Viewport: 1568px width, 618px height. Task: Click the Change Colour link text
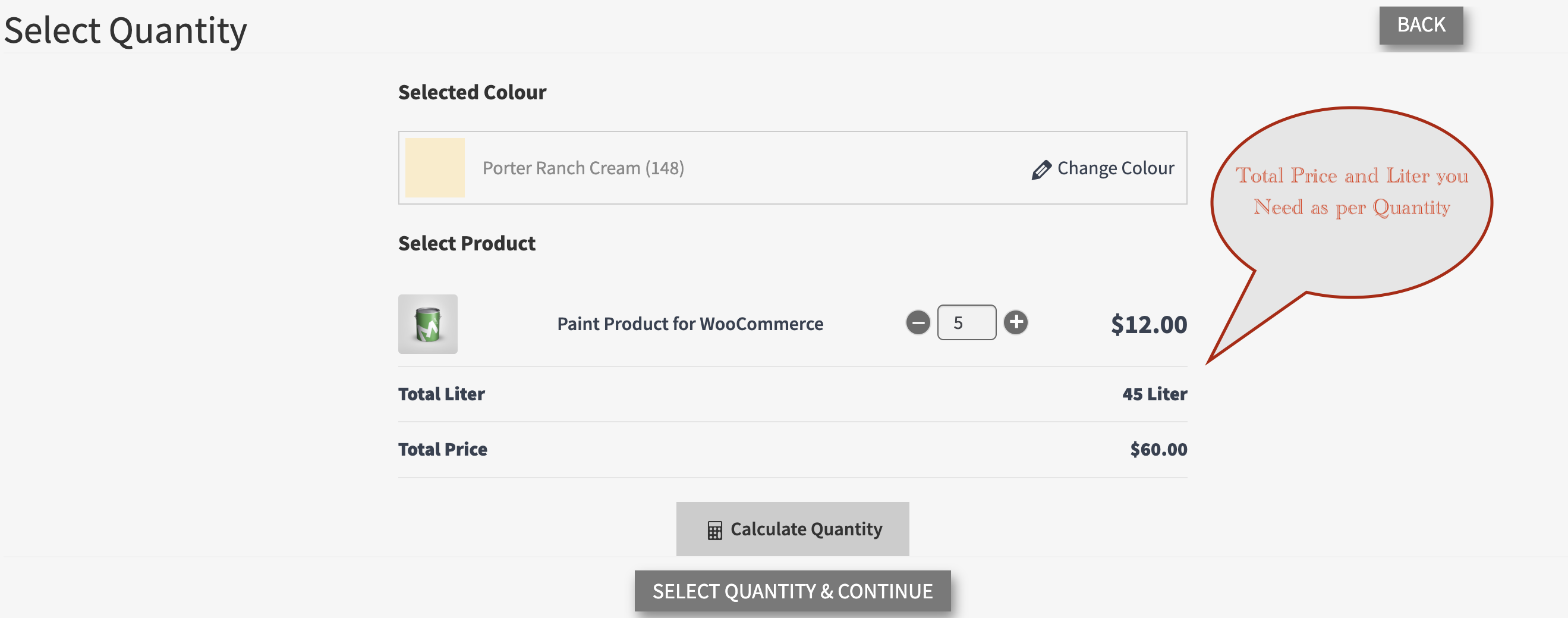(1115, 168)
